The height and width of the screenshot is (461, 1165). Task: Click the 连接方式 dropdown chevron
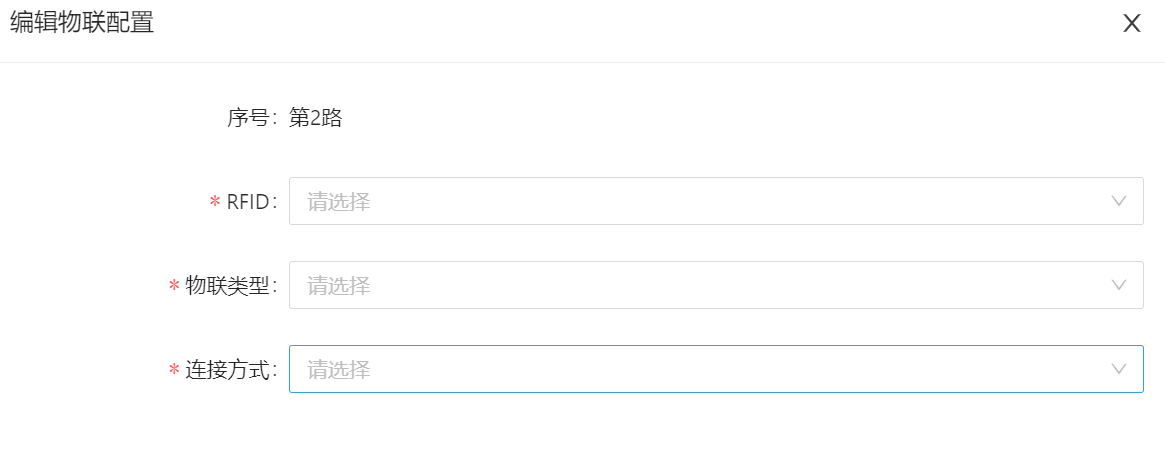tap(1119, 369)
